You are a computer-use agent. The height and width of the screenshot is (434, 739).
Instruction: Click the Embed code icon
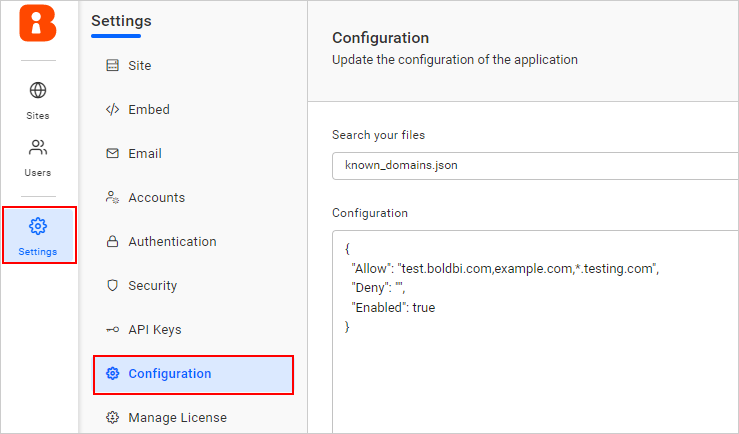click(112, 110)
